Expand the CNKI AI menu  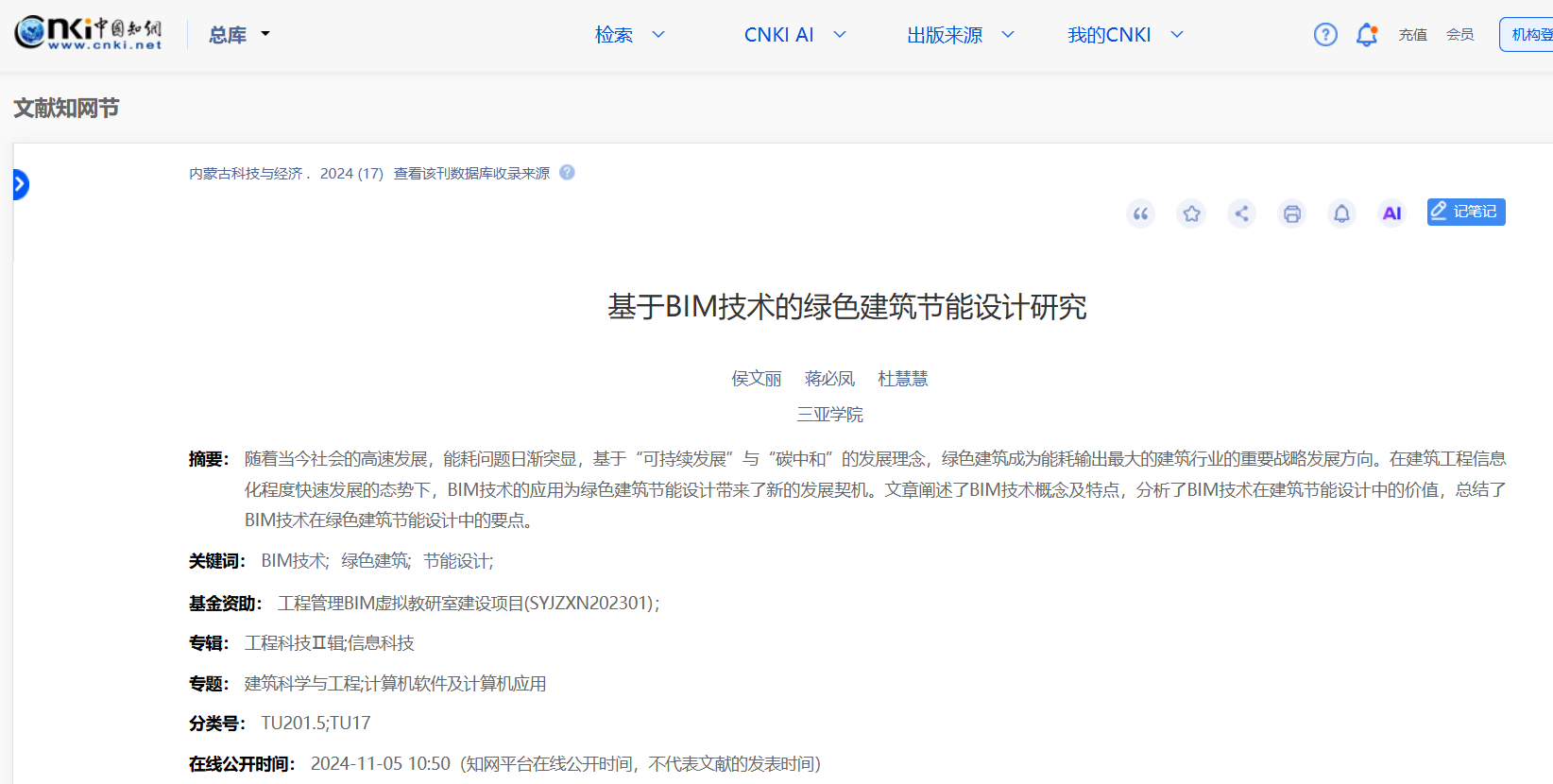click(794, 35)
